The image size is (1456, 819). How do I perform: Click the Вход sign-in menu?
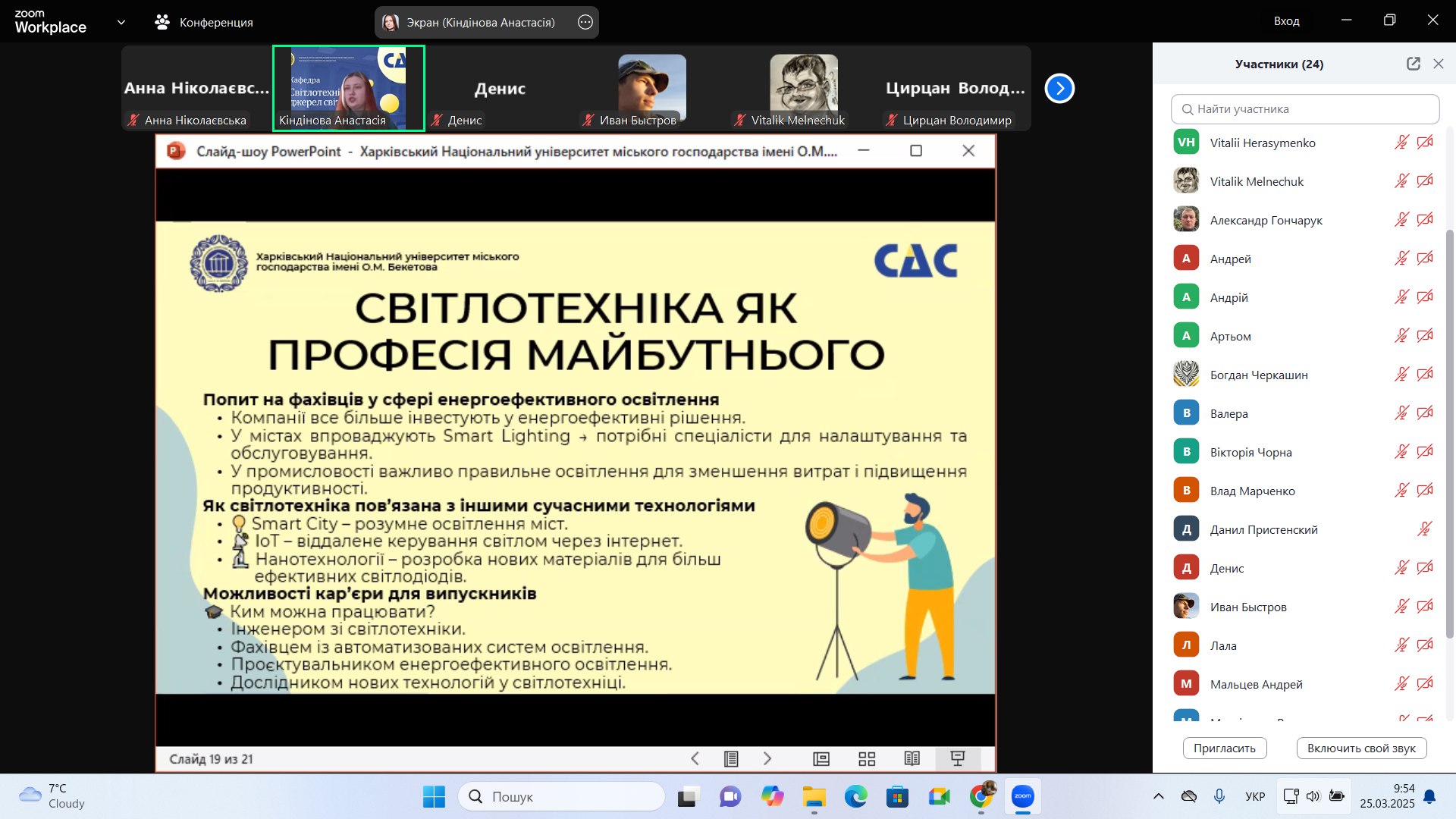click(1286, 21)
